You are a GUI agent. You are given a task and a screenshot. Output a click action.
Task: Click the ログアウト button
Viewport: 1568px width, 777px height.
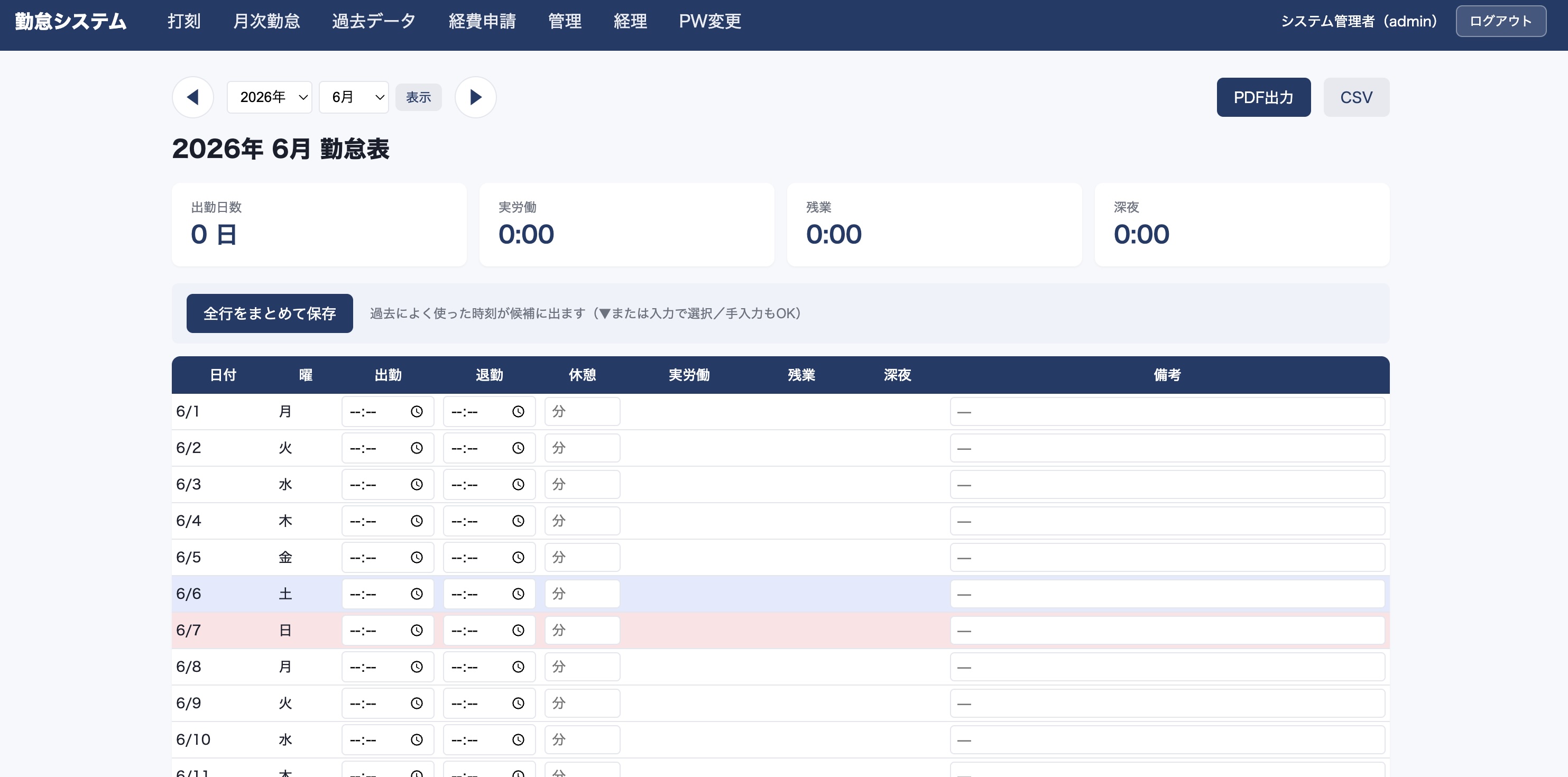coord(1500,21)
